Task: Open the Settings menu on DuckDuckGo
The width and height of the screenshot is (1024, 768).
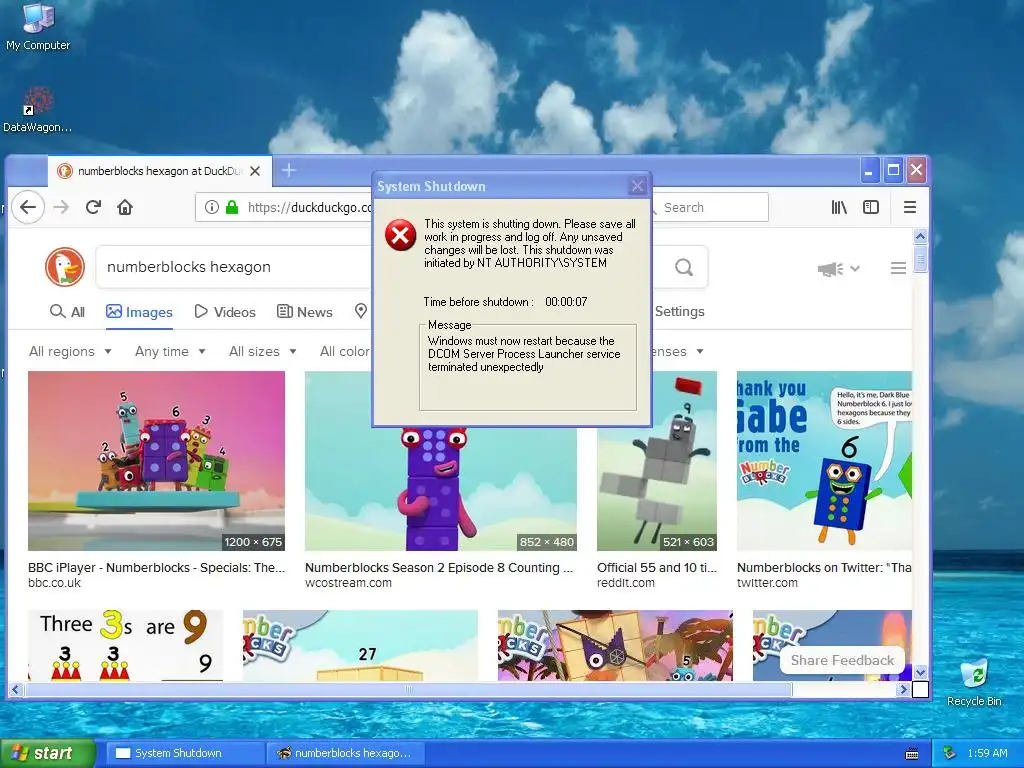Action: coord(679,312)
